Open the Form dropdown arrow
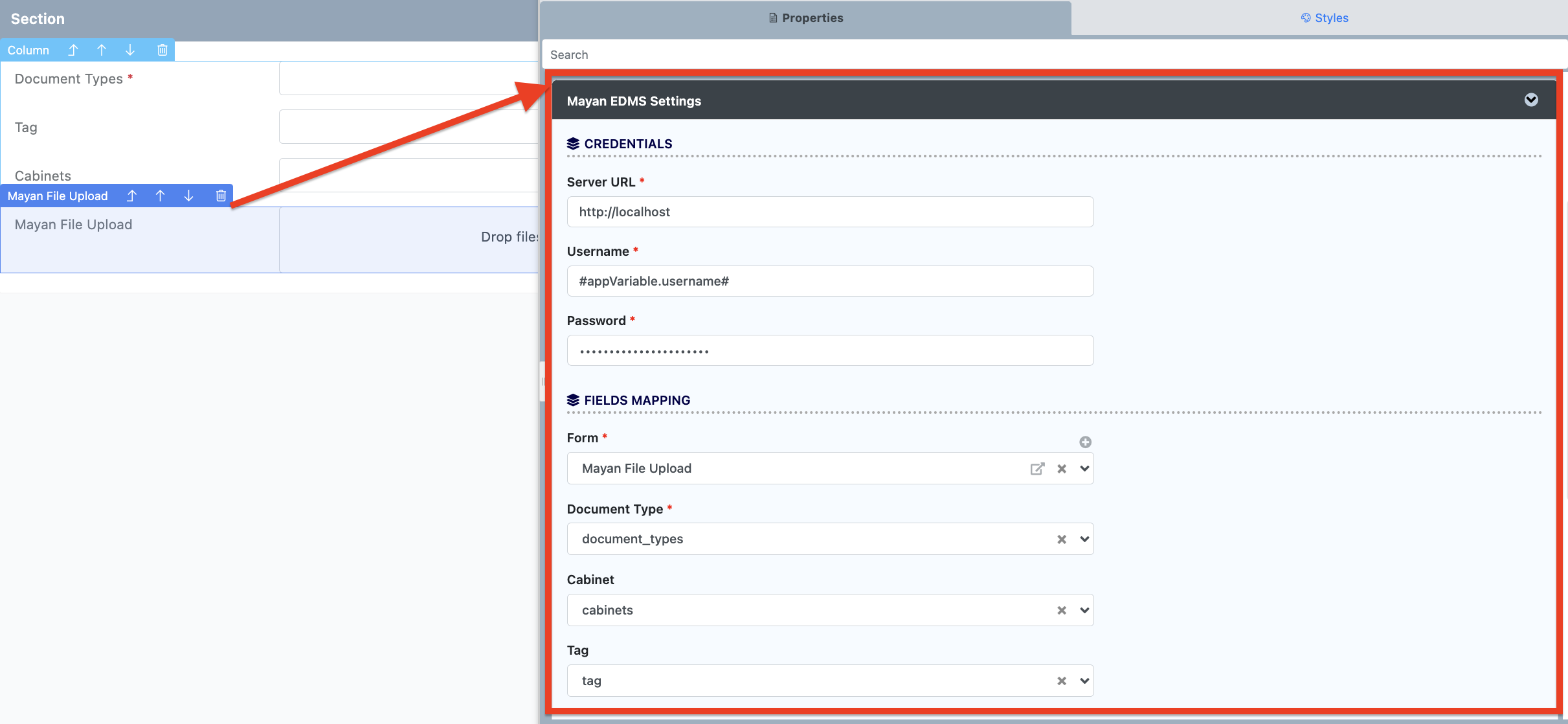The image size is (1568, 724). click(1084, 468)
